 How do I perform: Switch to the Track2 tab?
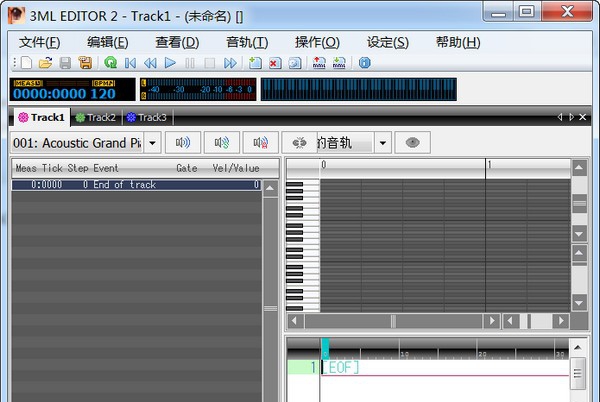pos(96,117)
